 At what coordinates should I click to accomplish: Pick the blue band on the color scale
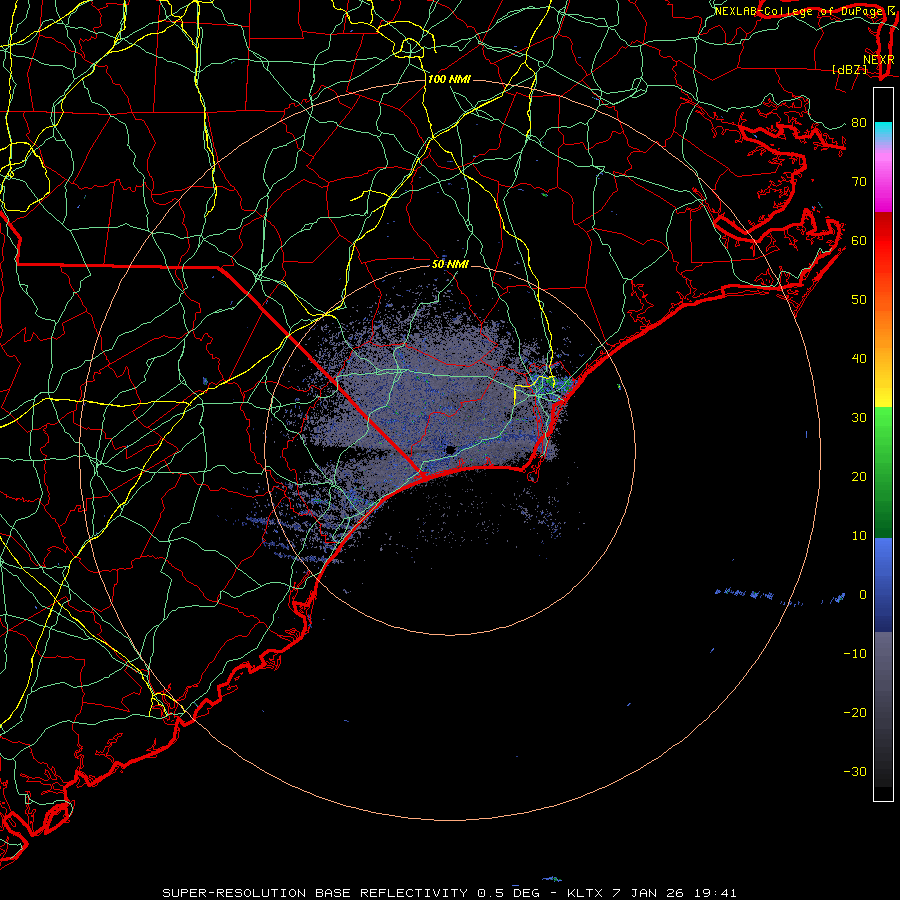[883, 585]
